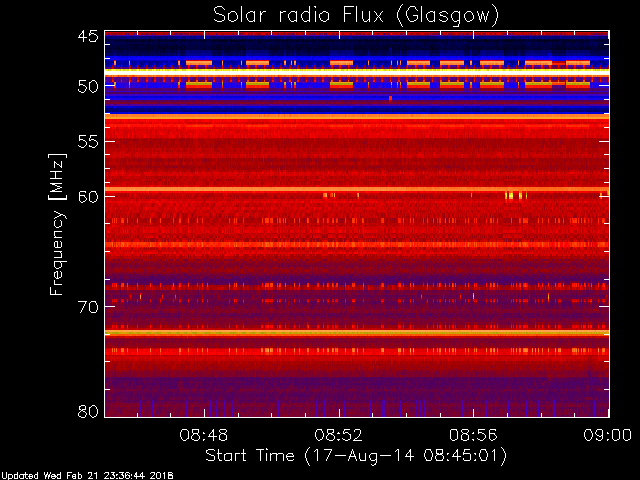The image size is (640, 480).
Task: Click the 45 frequency tick label
Action: [x=88, y=37]
